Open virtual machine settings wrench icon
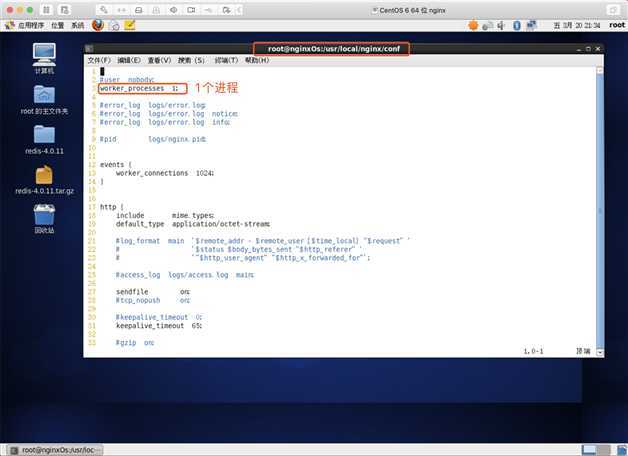This screenshot has height=456, width=628. [x=104, y=10]
